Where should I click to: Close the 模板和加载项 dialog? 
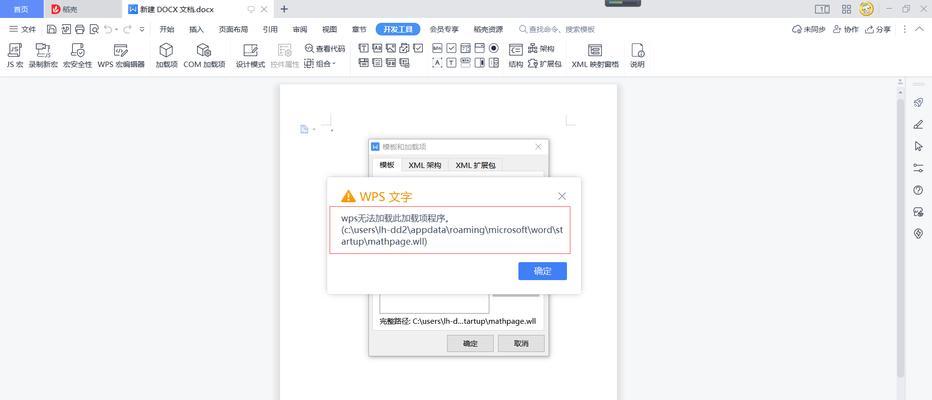(539, 147)
